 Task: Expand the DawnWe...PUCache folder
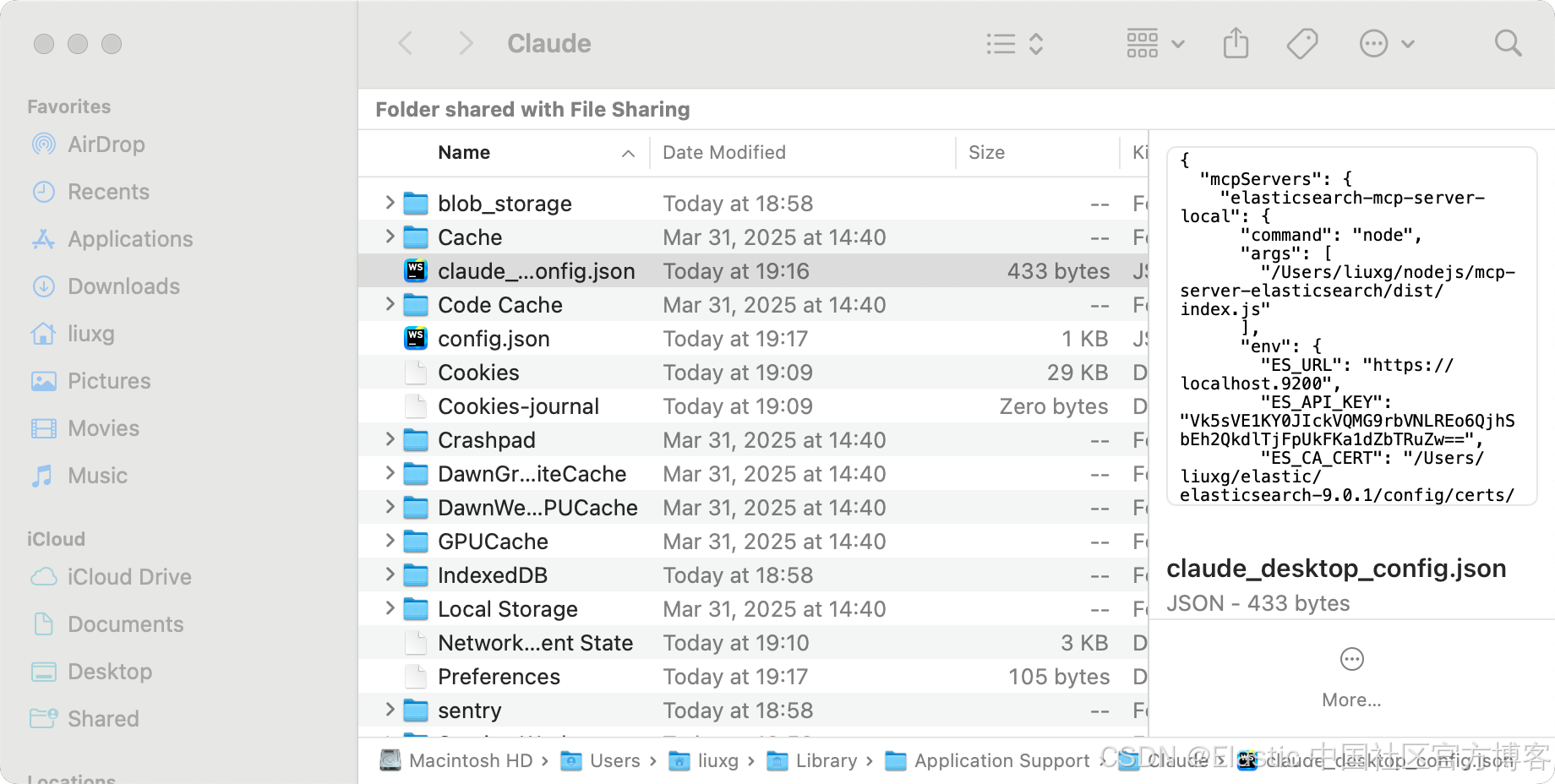click(x=390, y=507)
